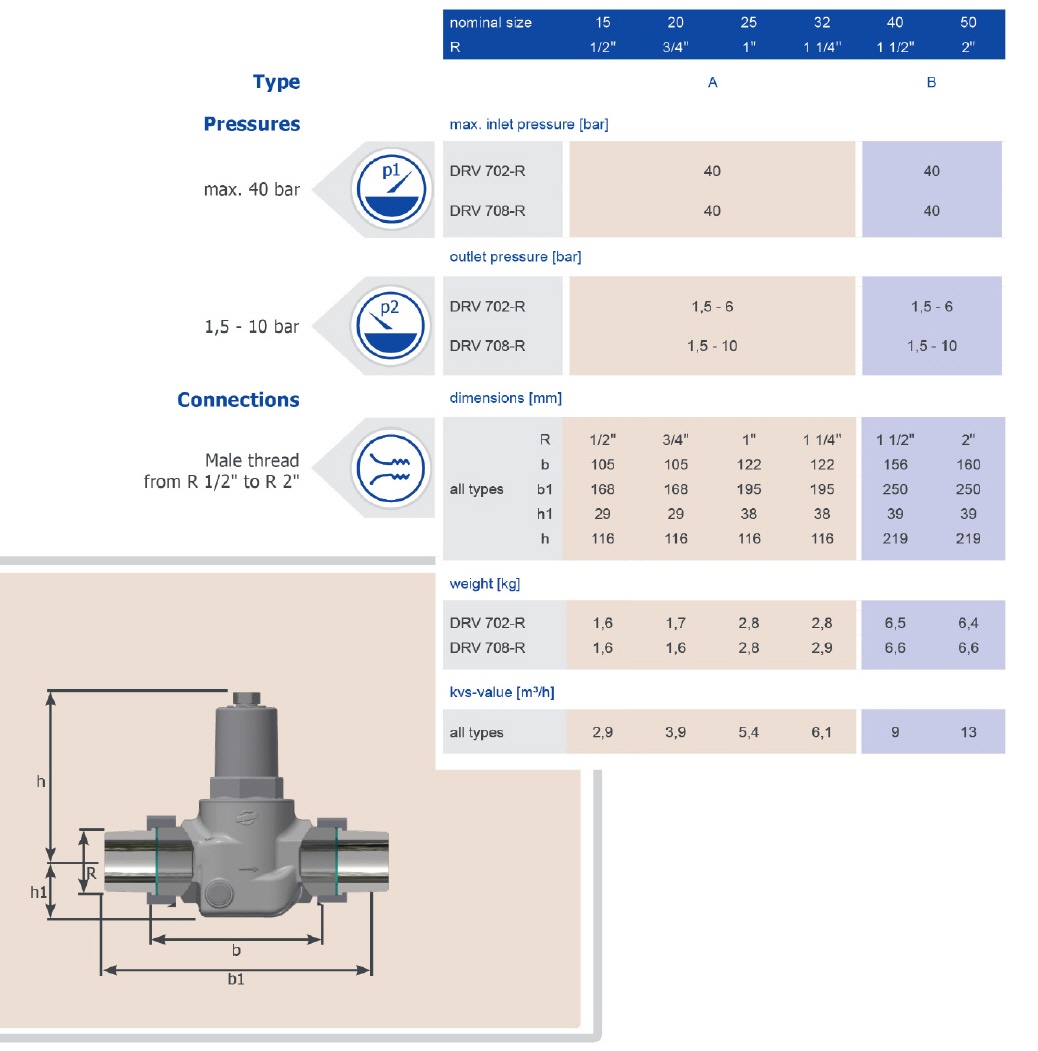Click the 'h1' dimension label on drawing
Image resolution: width=1038 pixels, height=1051 pixels.
(38, 891)
